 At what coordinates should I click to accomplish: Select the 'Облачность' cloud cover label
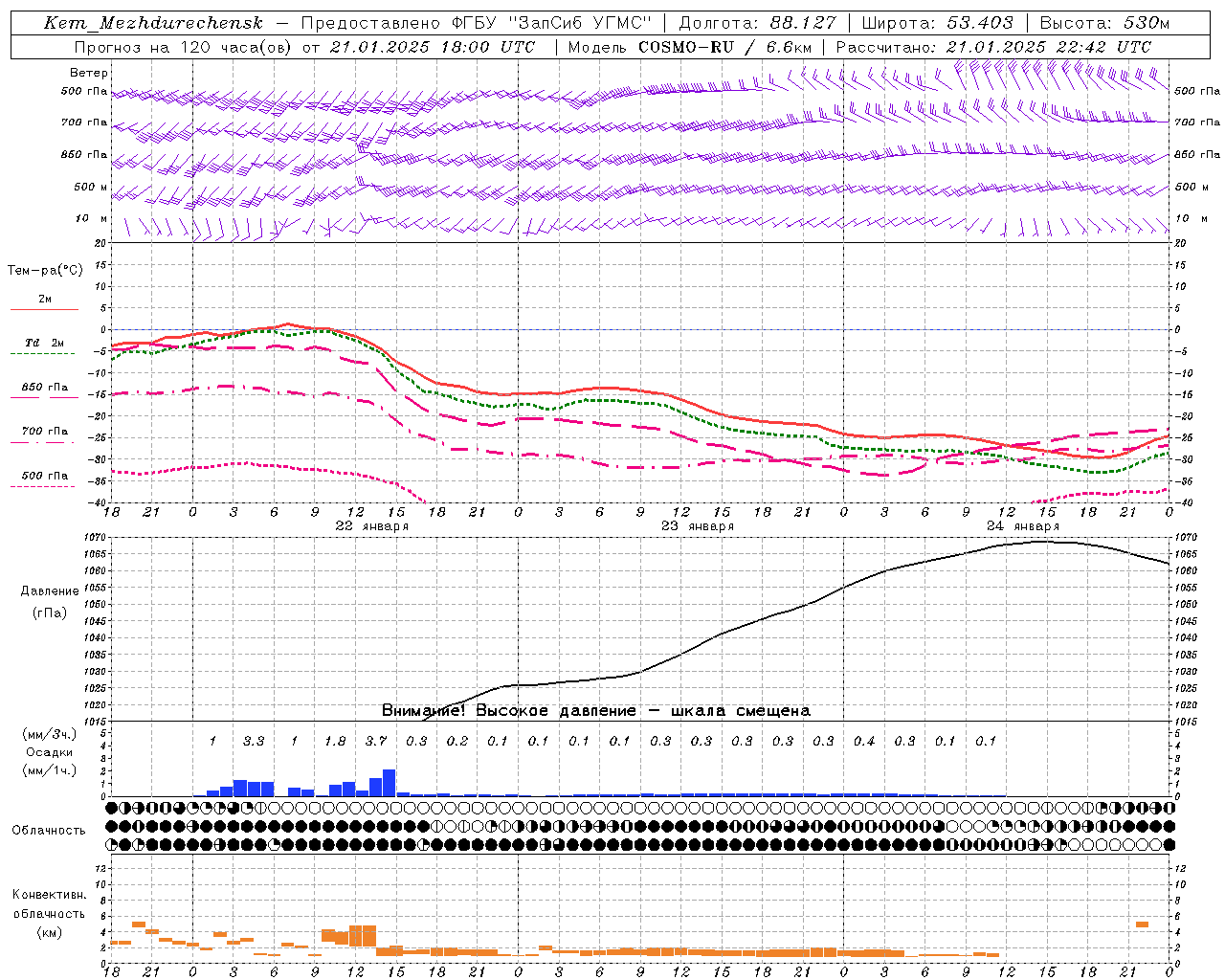(49, 831)
